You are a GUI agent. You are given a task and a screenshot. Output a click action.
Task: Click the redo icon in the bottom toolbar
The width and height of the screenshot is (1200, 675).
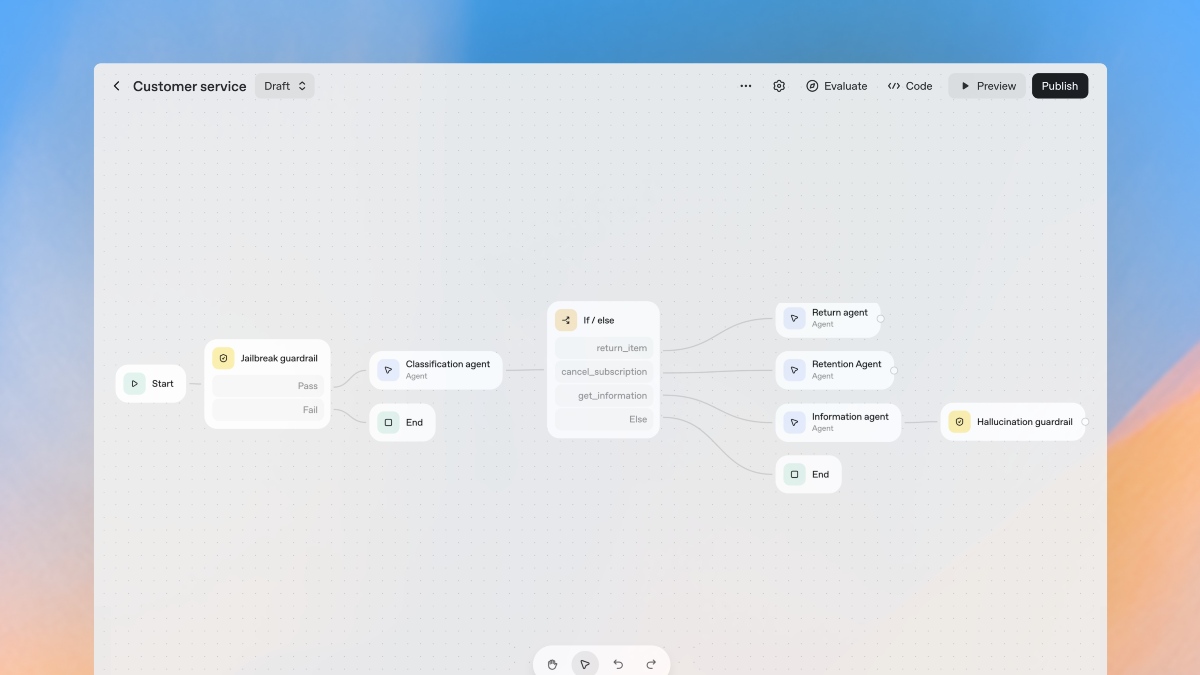tap(651, 663)
